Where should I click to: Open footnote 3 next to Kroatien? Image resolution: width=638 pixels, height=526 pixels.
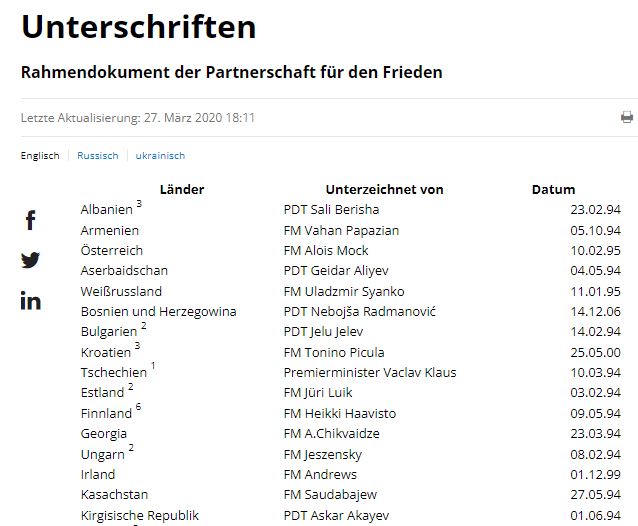(137, 347)
